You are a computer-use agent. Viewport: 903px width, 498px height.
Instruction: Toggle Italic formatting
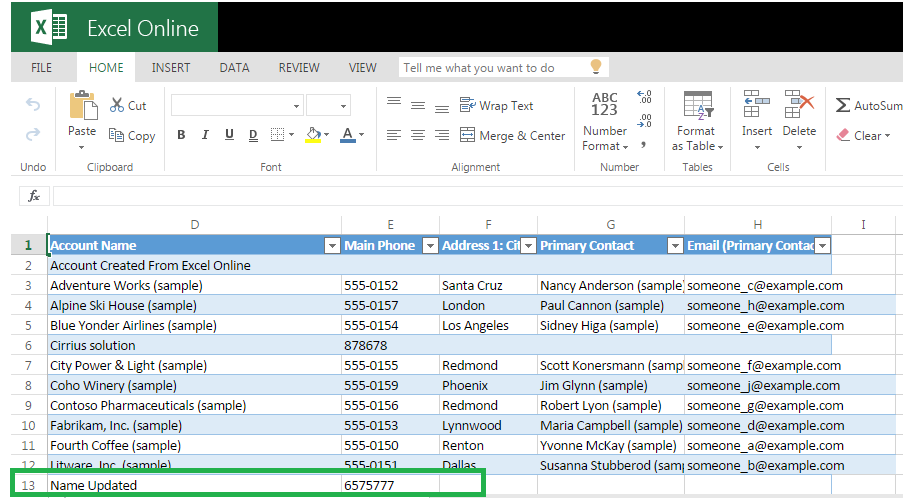point(205,135)
